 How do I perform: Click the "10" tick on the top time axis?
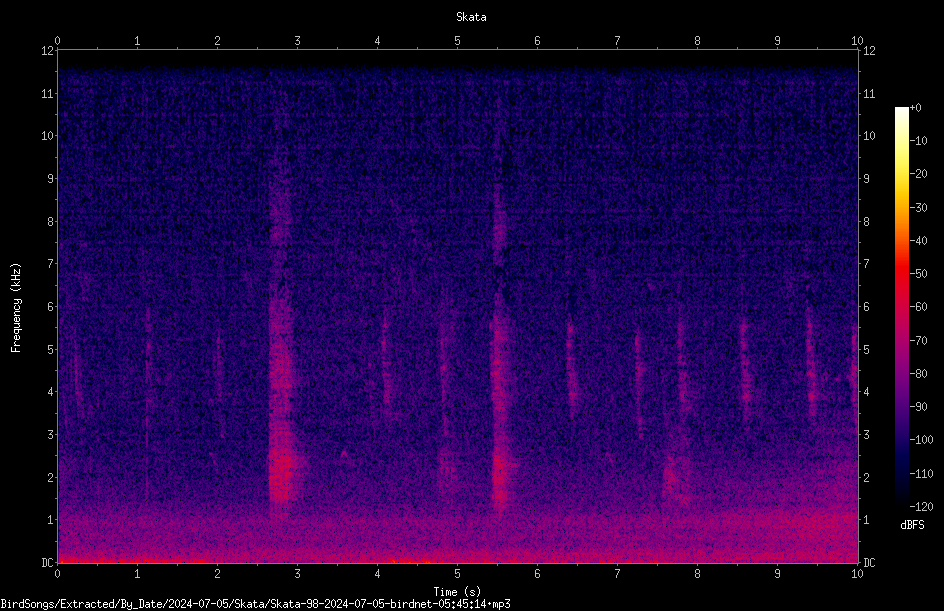point(857,40)
